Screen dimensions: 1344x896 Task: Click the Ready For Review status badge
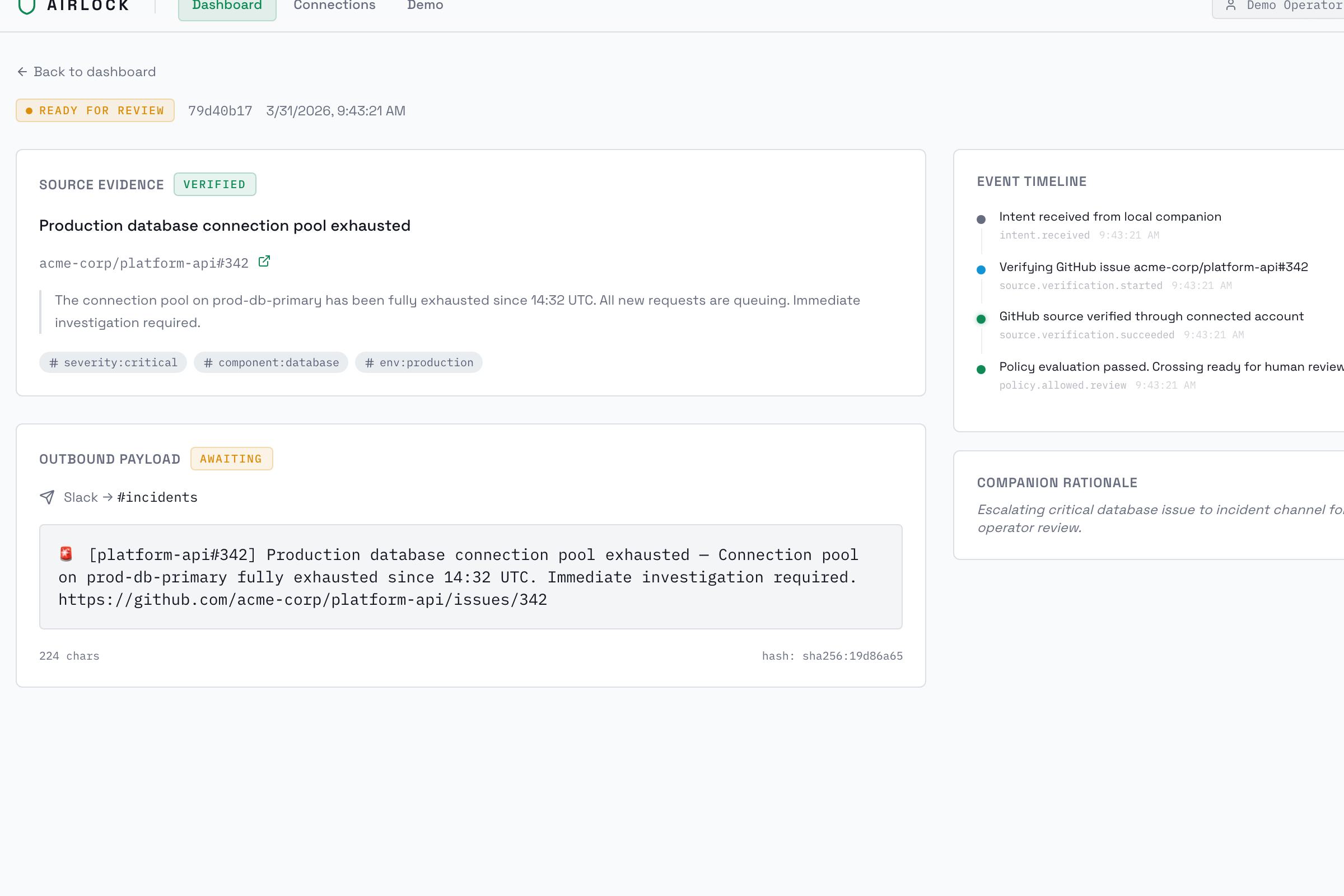point(95,110)
